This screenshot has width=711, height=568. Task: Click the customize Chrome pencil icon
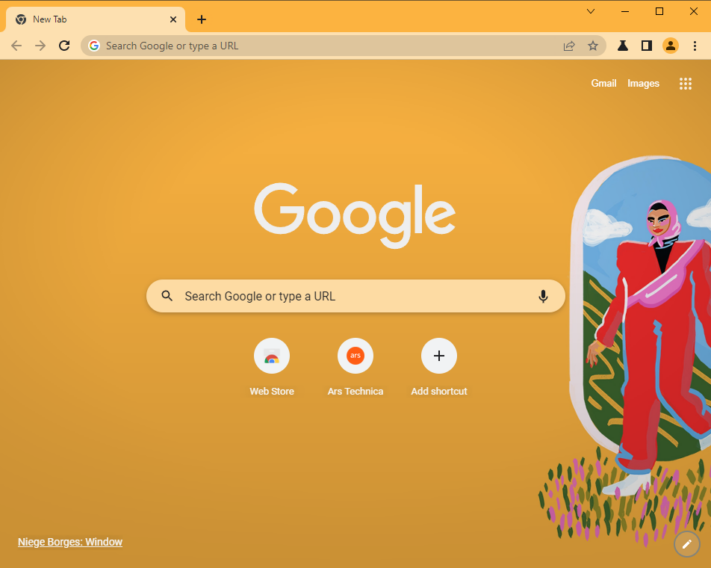(687, 544)
